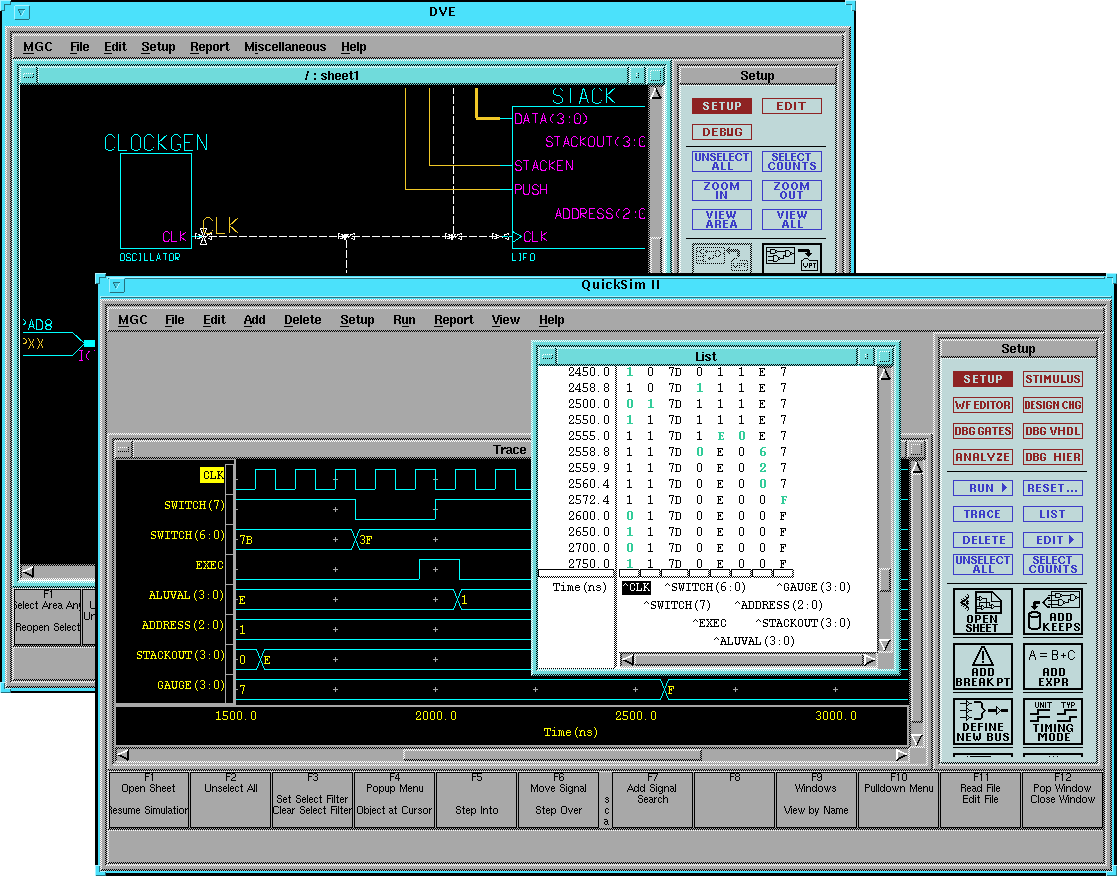Viewport: 1117px width, 876px height.
Task: Click the CLOCKGEN block in sheet1 schematic
Action: 156,201
